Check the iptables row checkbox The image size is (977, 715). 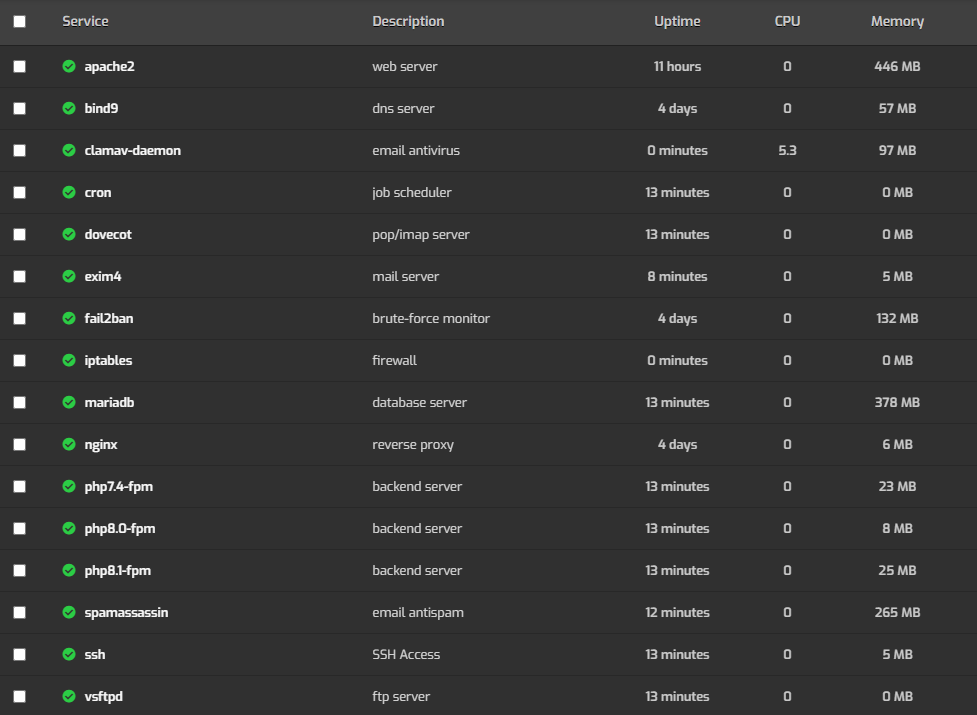click(19, 361)
